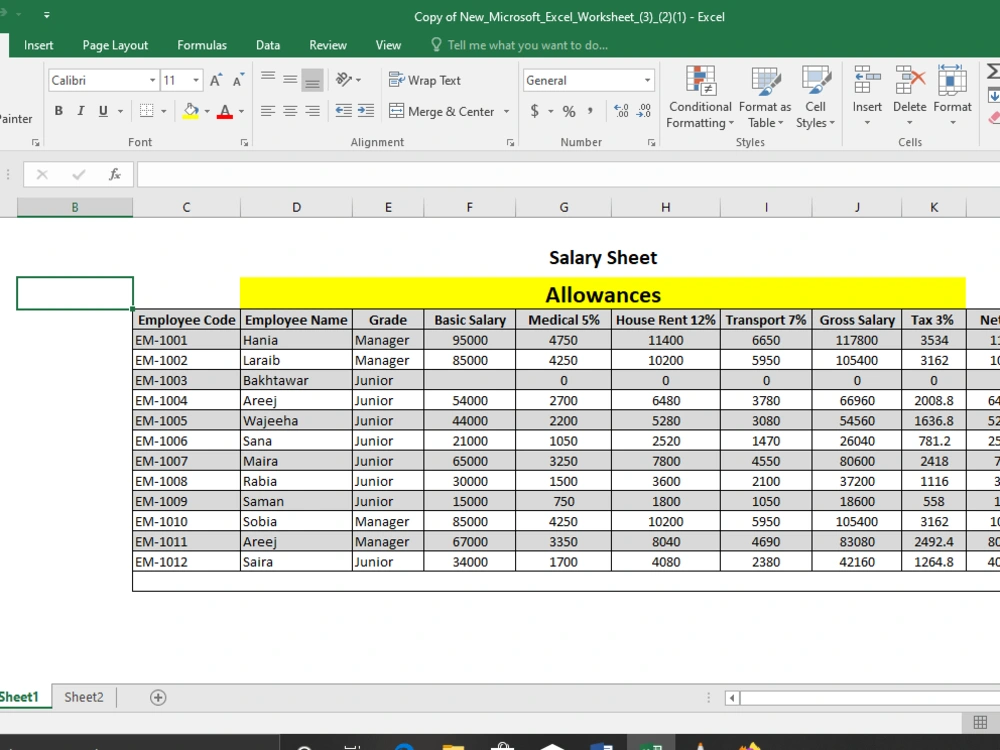Apply red Font Color
The width and height of the screenshot is (1000, 750).
(x=224, y=112)
